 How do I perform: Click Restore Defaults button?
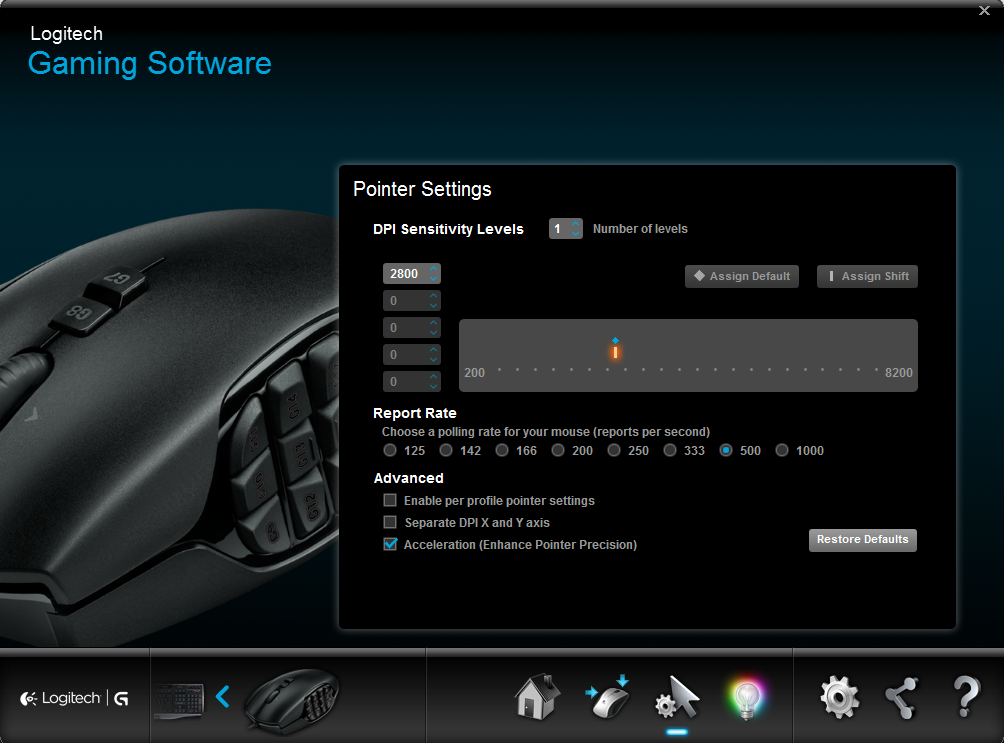coord(862,539)
